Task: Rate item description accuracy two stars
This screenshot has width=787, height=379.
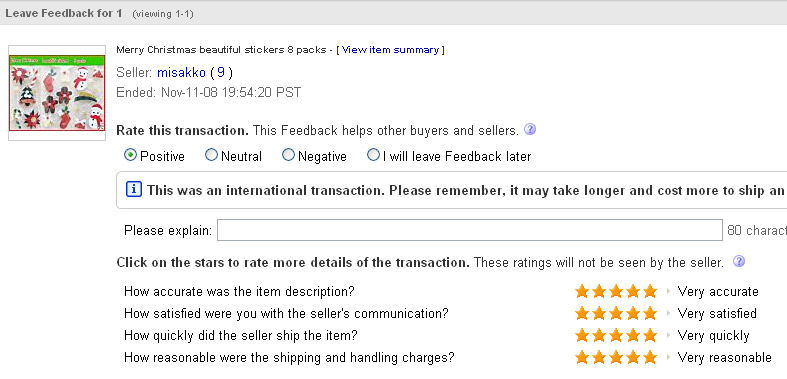Action: click(599, 291)
